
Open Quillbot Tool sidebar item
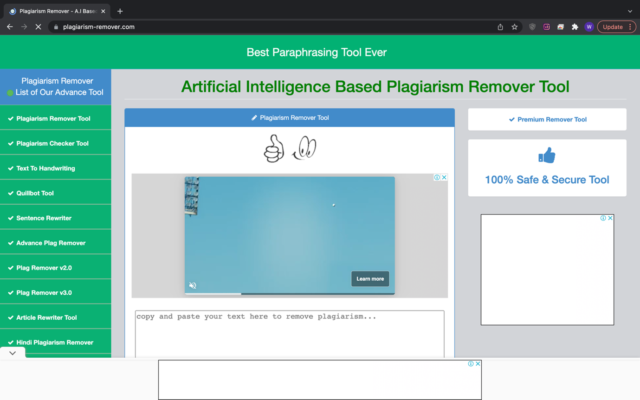(56, 193)
